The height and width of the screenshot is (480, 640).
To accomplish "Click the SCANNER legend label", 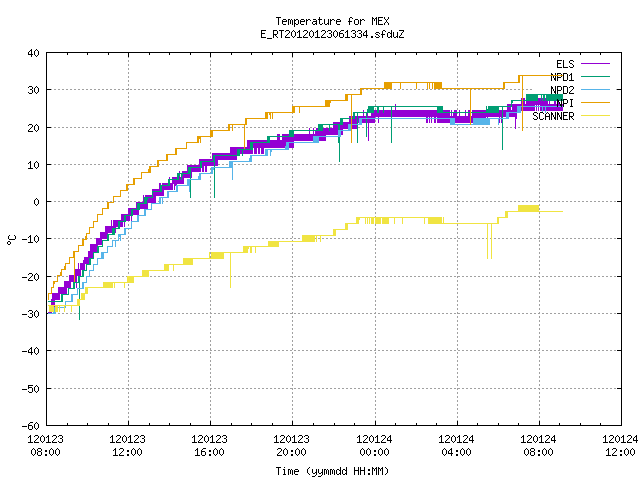I will tap(553, 116).
